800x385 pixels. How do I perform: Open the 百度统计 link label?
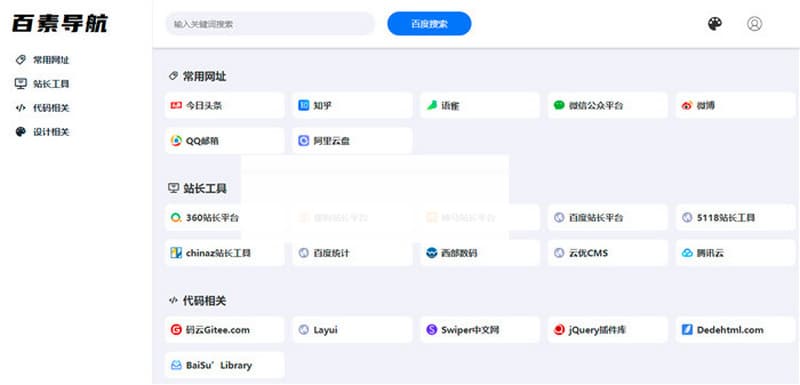331,253
